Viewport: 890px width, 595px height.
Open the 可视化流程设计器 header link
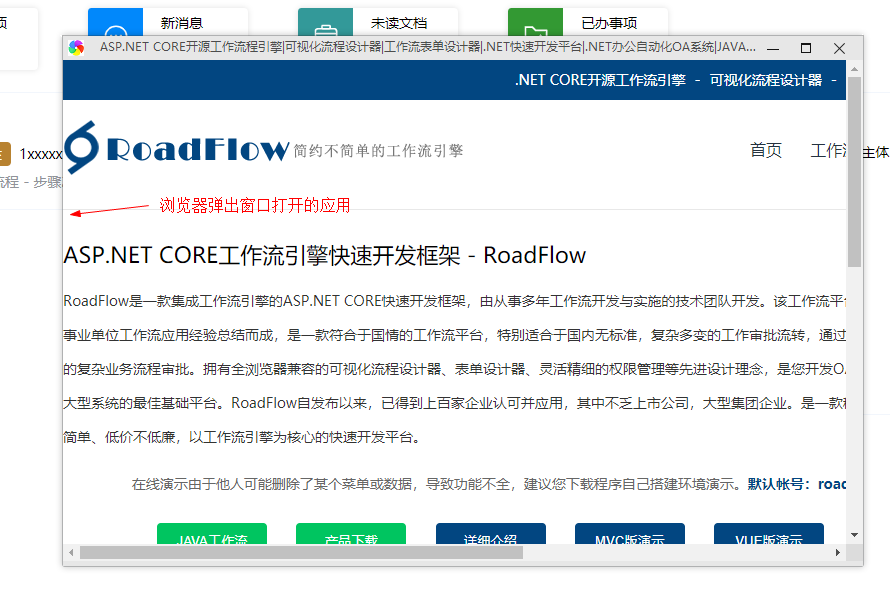click(766, 80)
